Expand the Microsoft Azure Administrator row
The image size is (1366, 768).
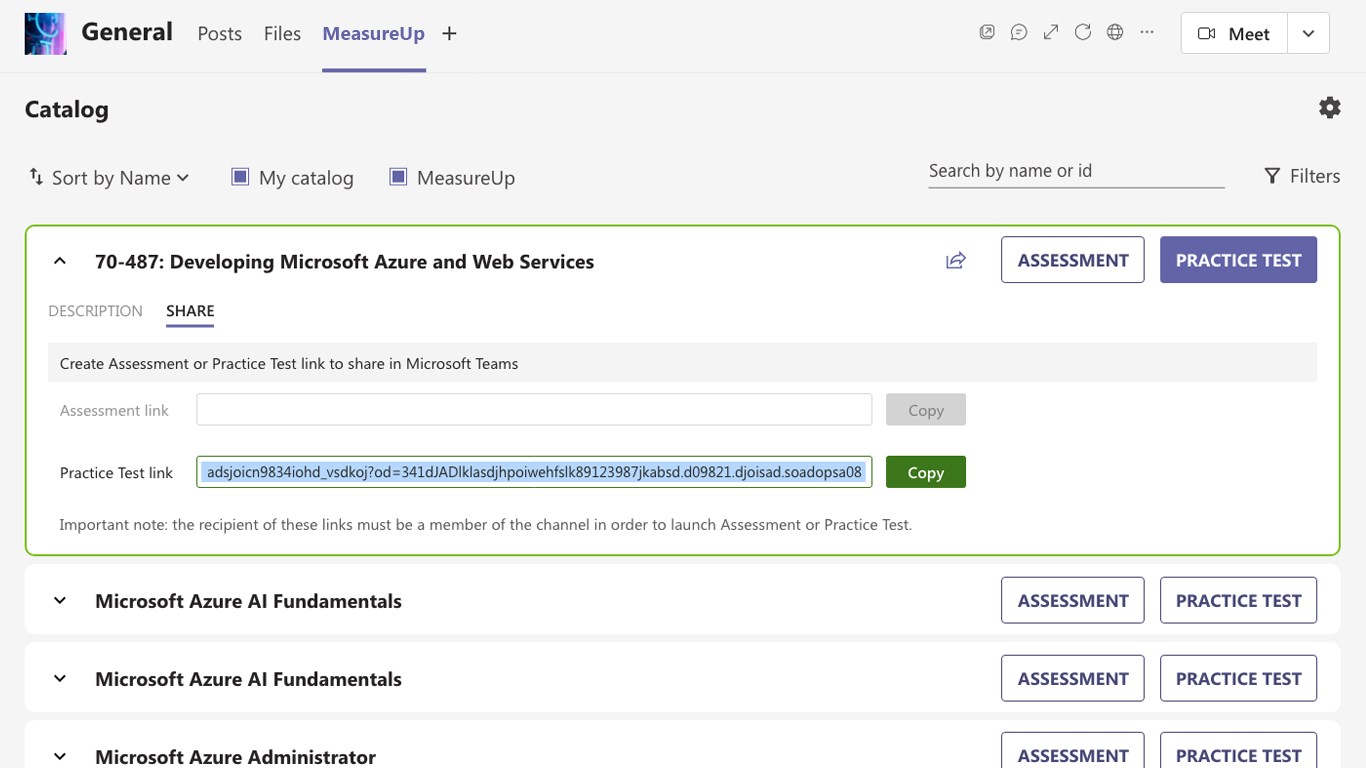pos(60,756)
